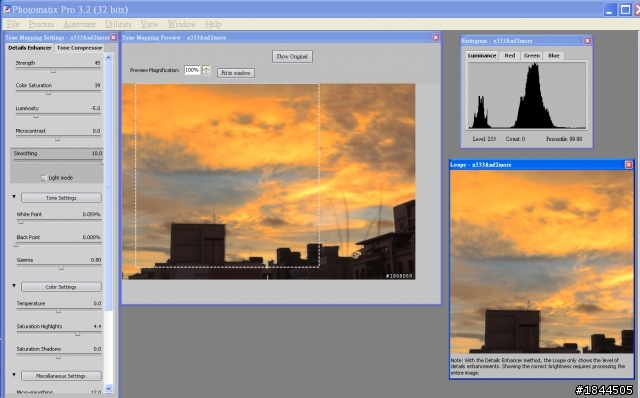Screen dimensions: 640x398
Task: Click the settings panel scroll down arrow
Action: coord(108,389)
